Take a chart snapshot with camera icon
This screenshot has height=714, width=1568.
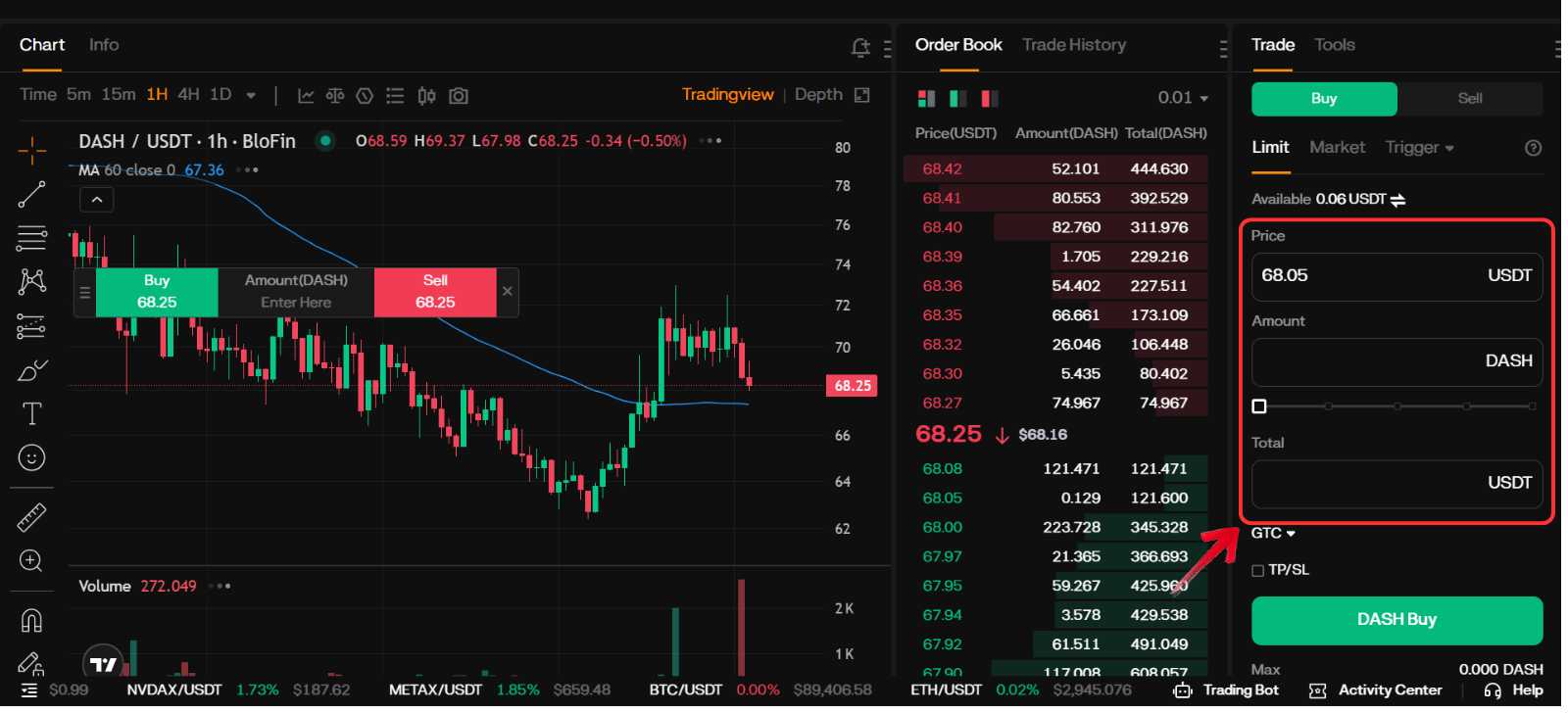[x=458, y=96]
